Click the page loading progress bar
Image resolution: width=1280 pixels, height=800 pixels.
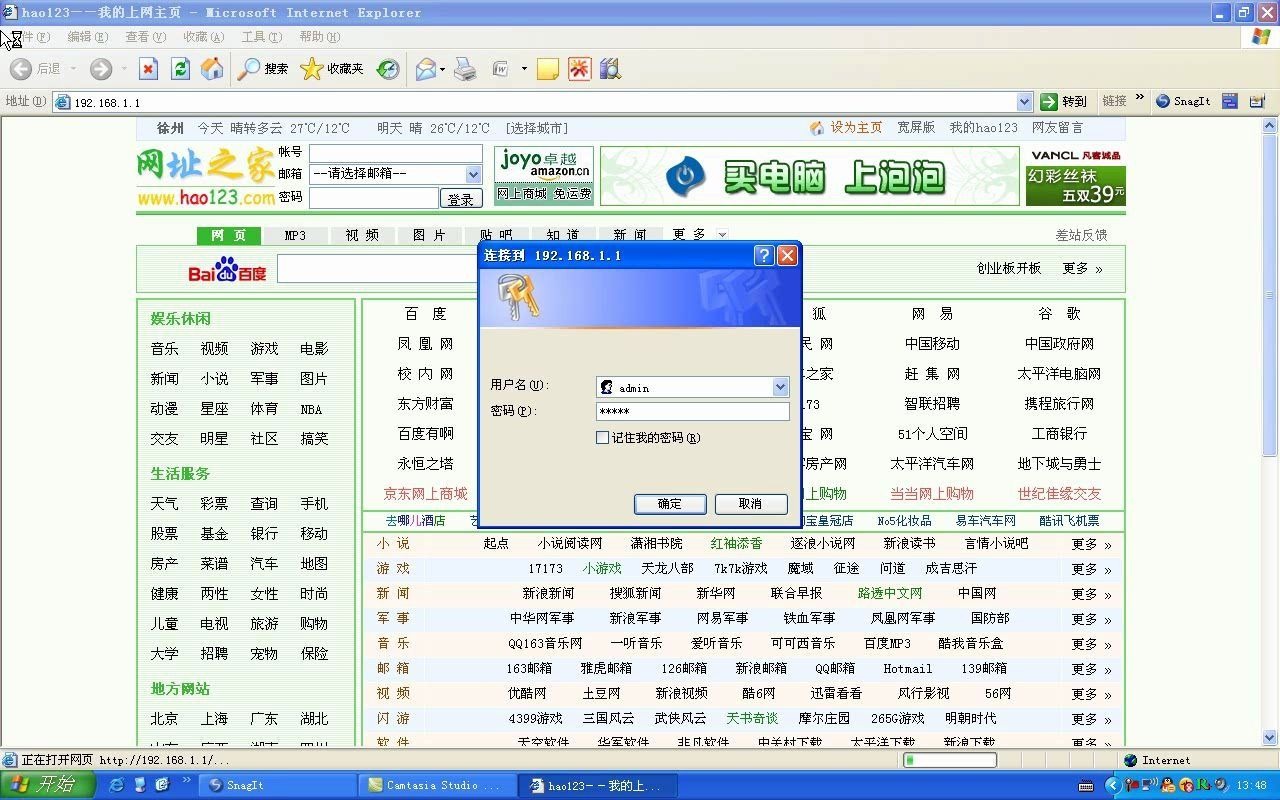(x=950, y=761)
